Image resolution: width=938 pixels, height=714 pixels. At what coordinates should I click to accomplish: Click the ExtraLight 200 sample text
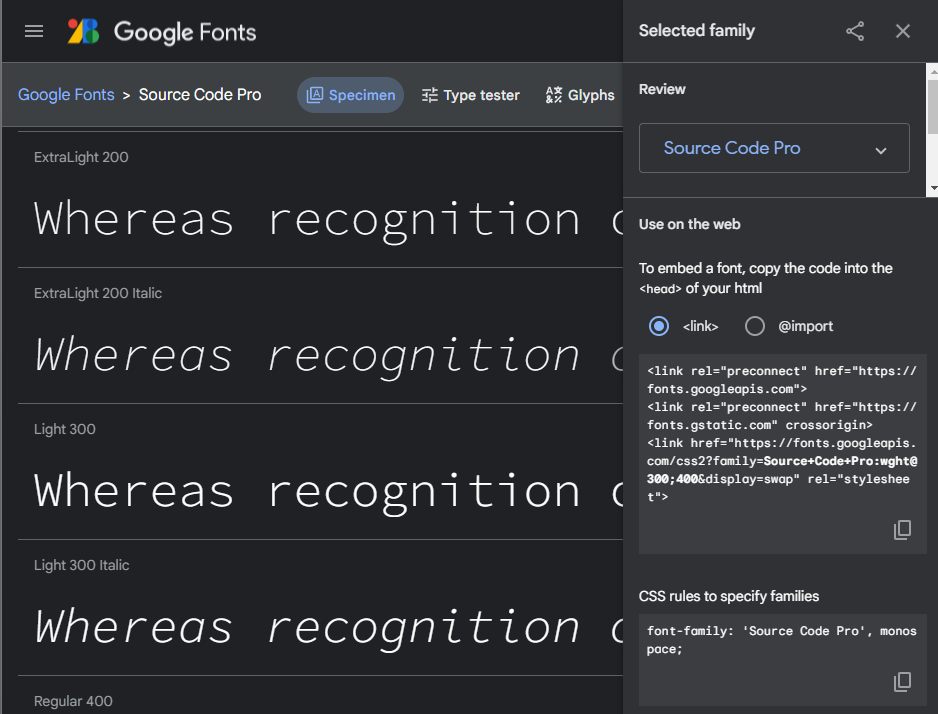tap(328, 220)
